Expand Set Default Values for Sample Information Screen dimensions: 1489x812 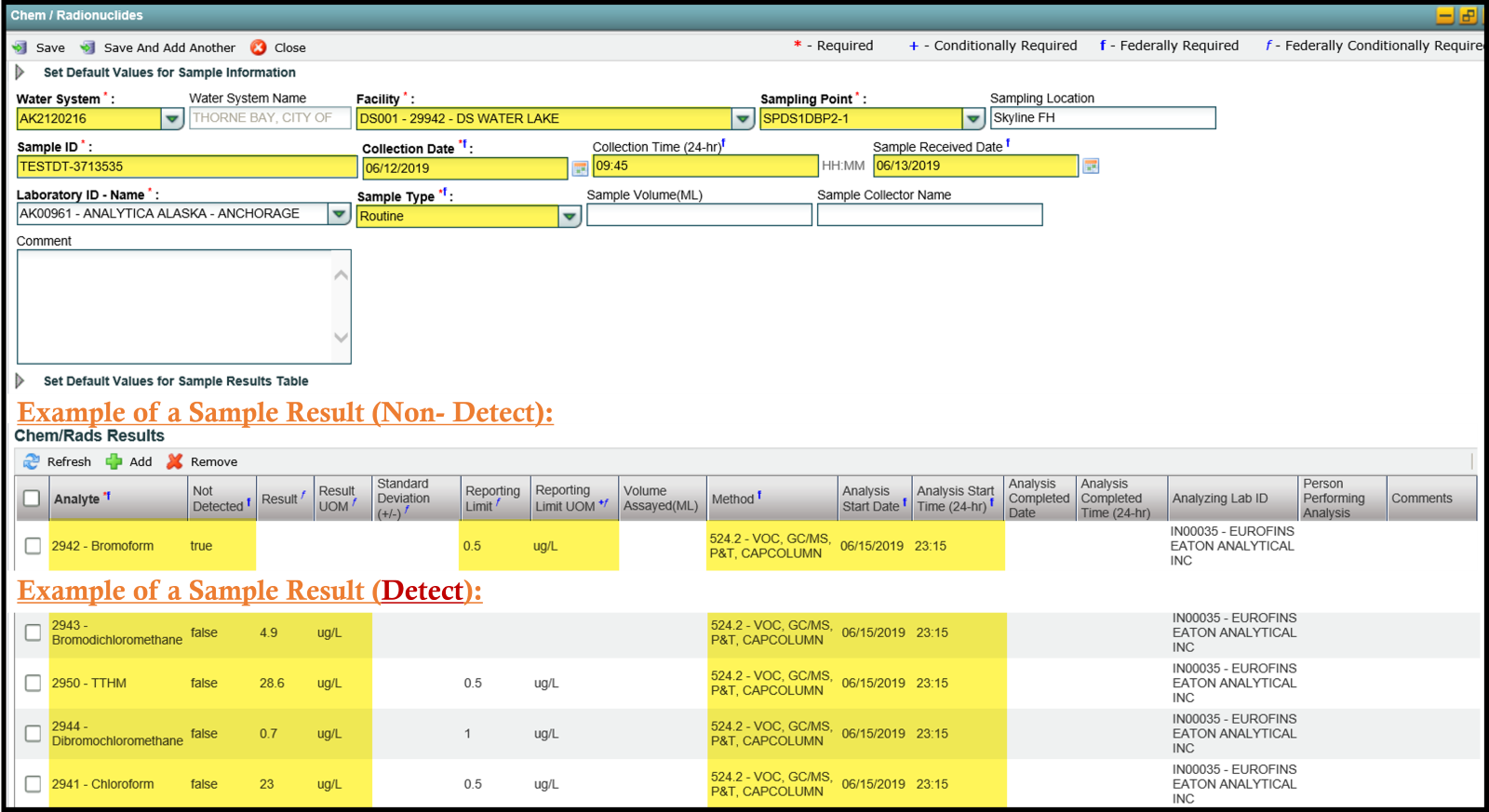pos(20,73)
